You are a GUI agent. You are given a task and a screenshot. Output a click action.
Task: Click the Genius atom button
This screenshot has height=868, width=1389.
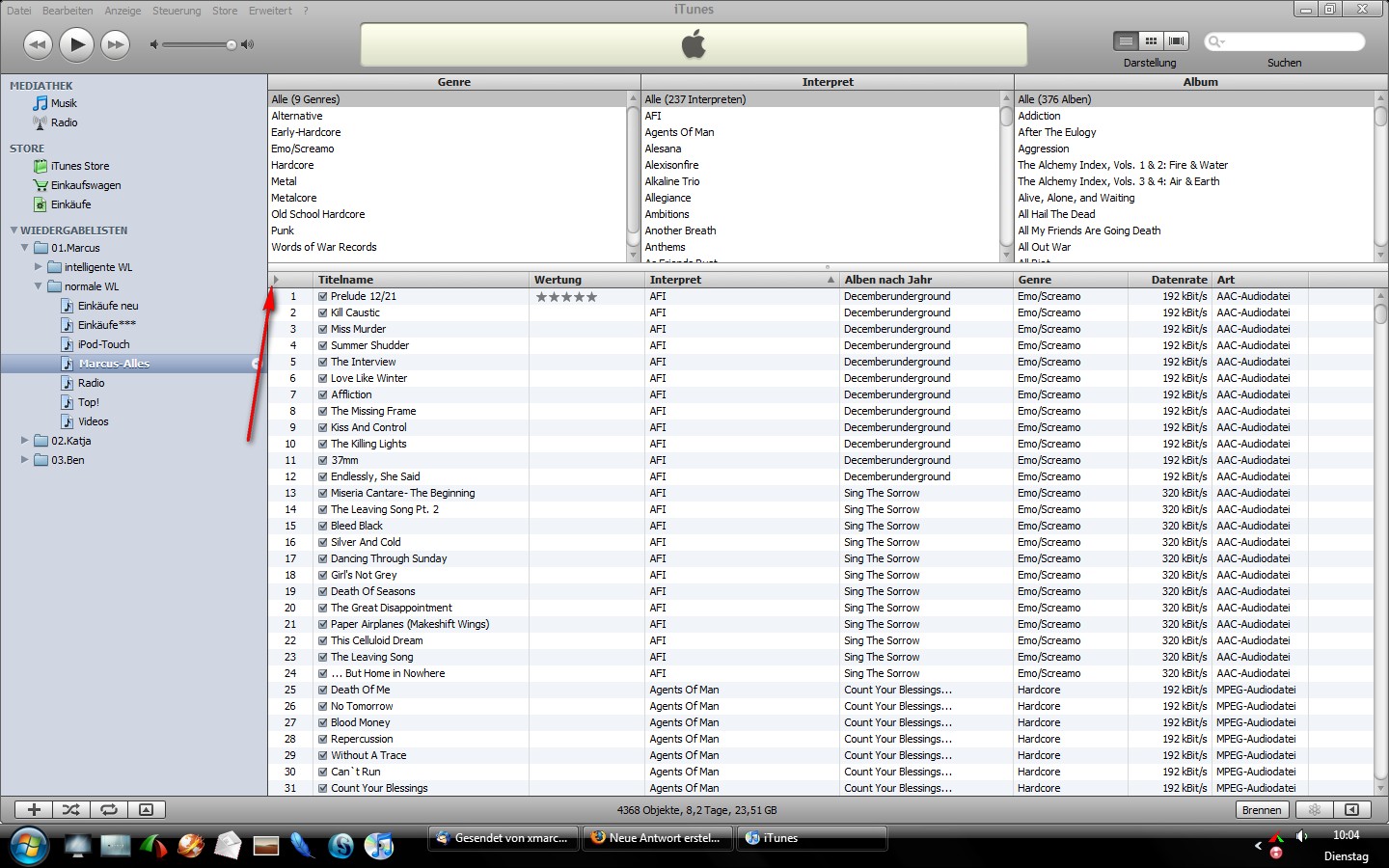click(x=1314, y=810)
